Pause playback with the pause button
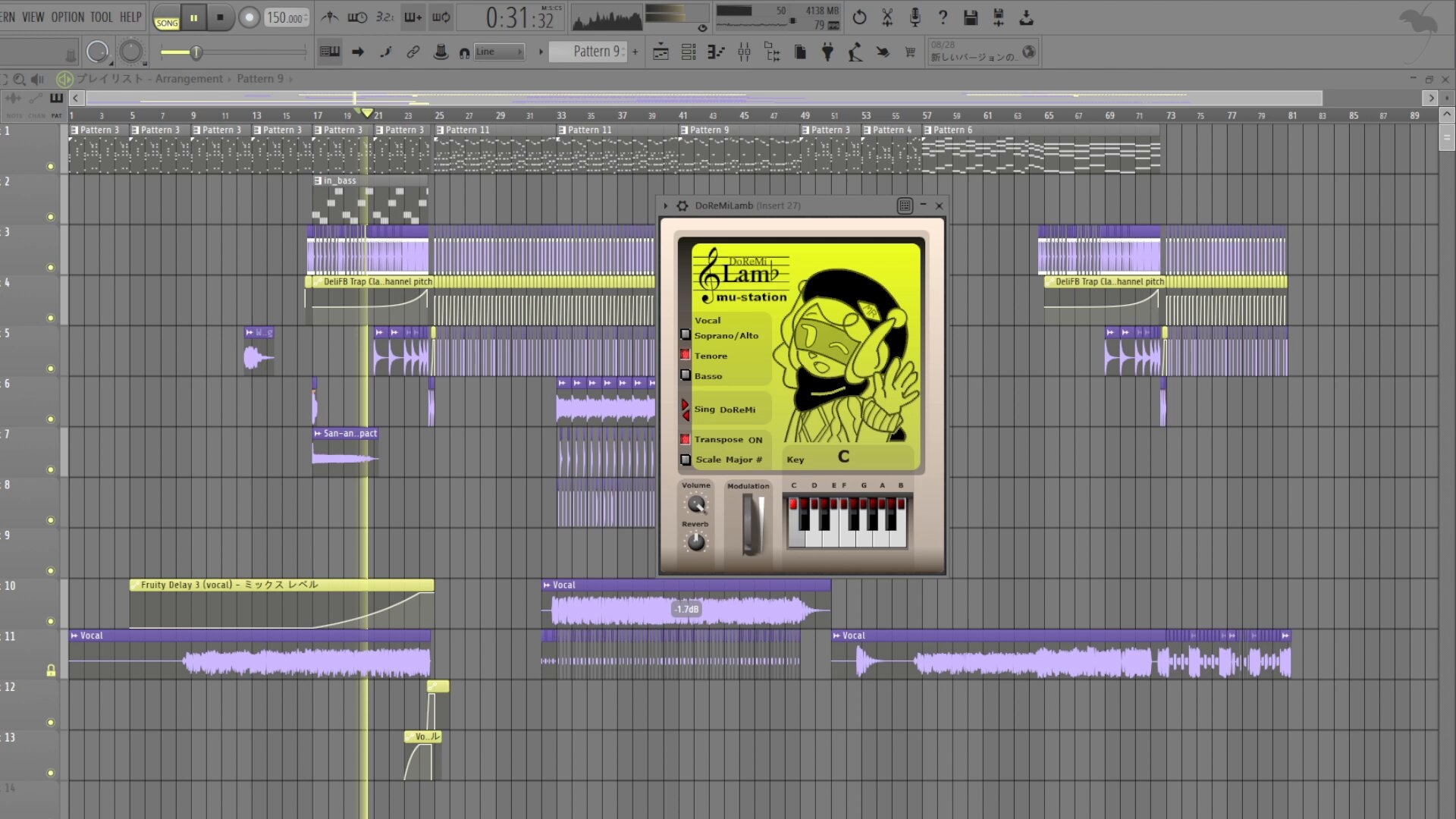 pyautogui.click(x=193, y=17)
